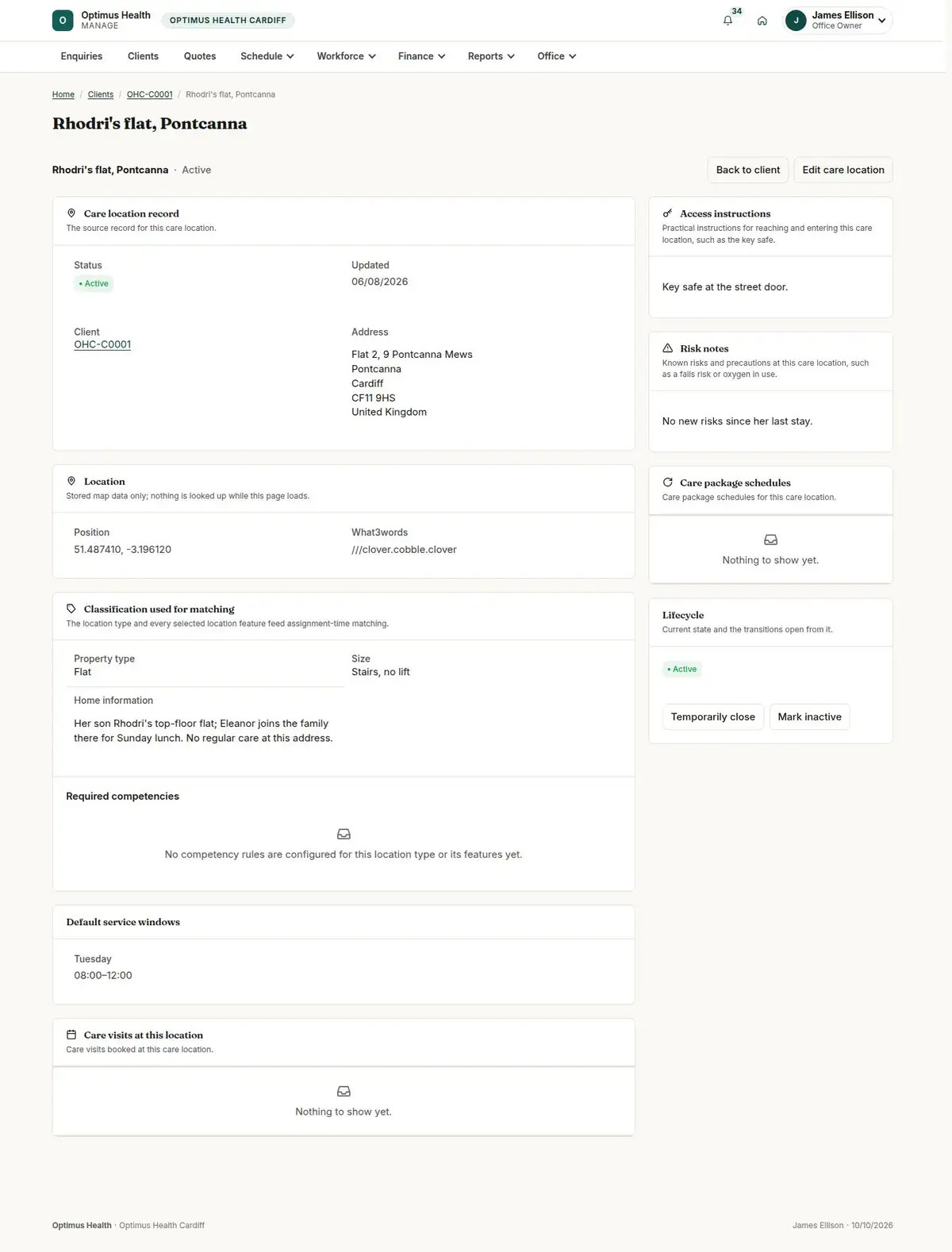The height and width of the screenshot is (1252, 952).
Task: Follow the OHC-C0001 client link
Action: [102, 344]
